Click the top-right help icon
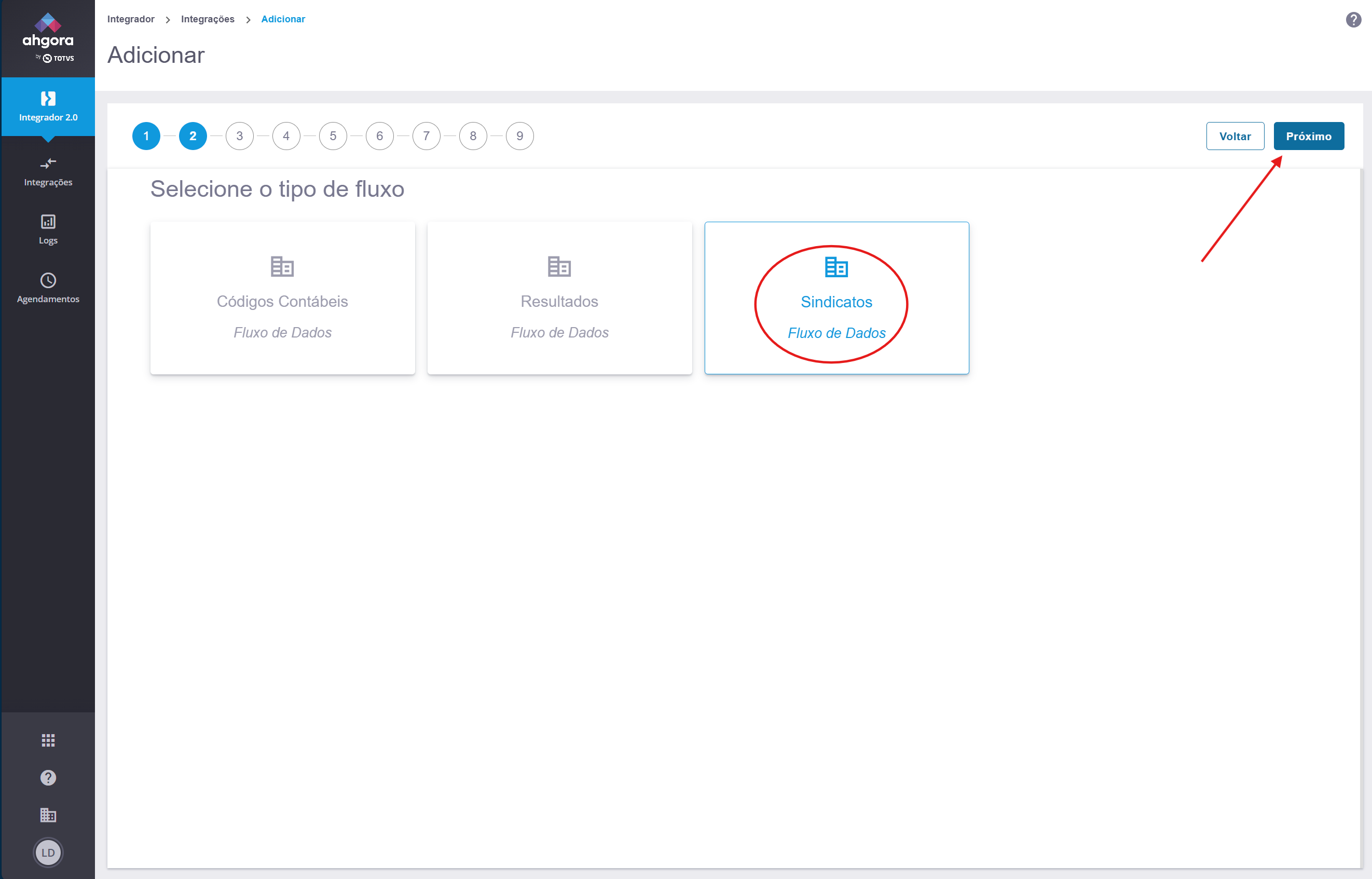The width and height of the screenshot is (1372, 879). click(1353, 20)
